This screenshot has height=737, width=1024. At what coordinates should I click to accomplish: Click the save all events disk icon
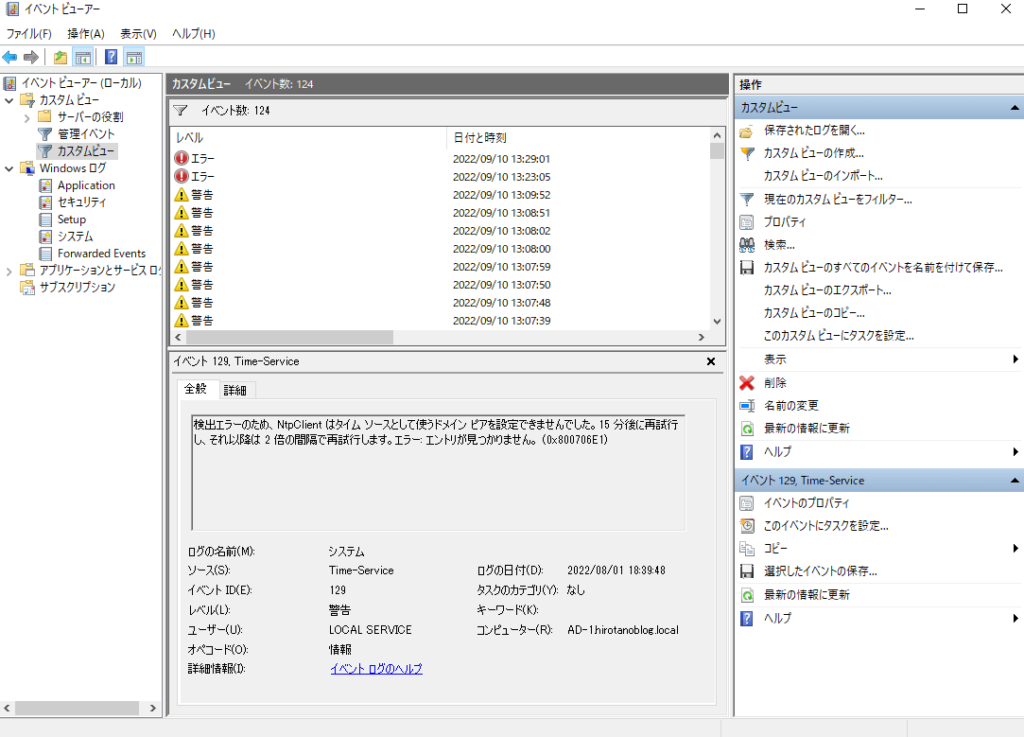click(745, 267)
